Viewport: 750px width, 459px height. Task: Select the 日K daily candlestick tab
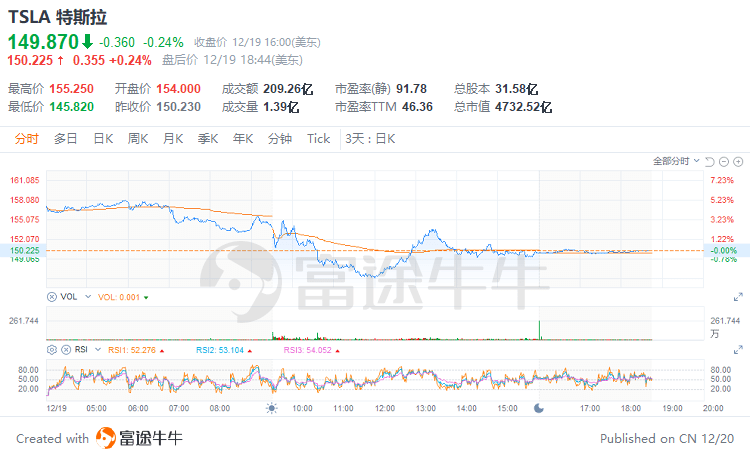[103, 139]
